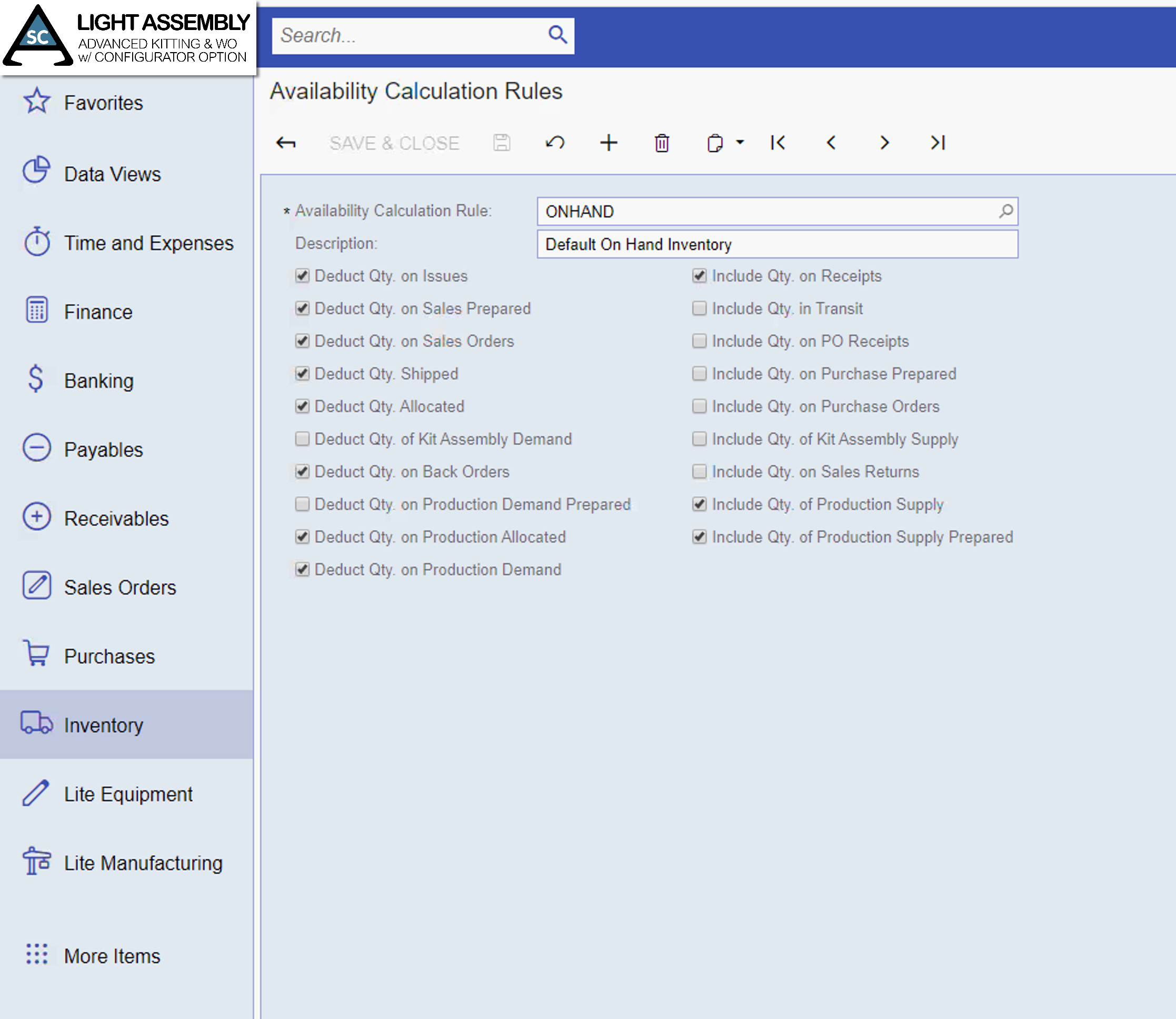
Task: Open rule lookup magnifier in ONHAND field
Action: point(1005,212)
